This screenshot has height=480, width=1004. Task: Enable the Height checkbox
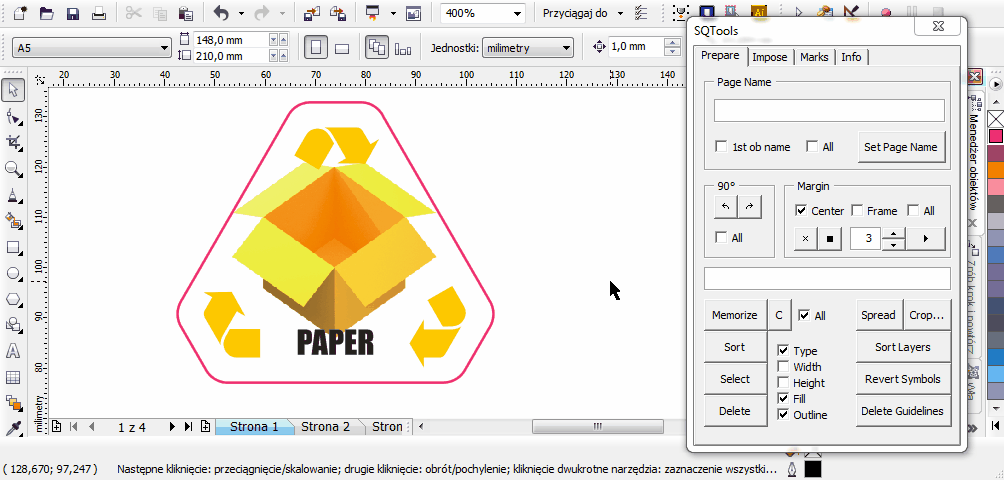783,383
